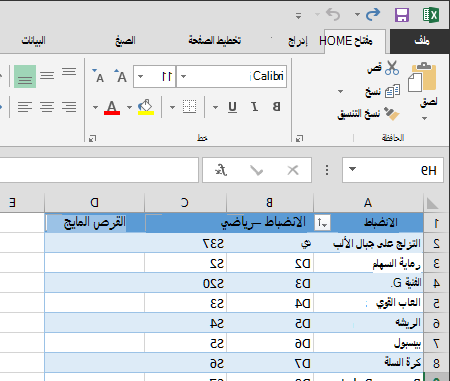Screen dimensions: 450x381
Task: Click the Paste clipboard icon
Action: point(422,77)
